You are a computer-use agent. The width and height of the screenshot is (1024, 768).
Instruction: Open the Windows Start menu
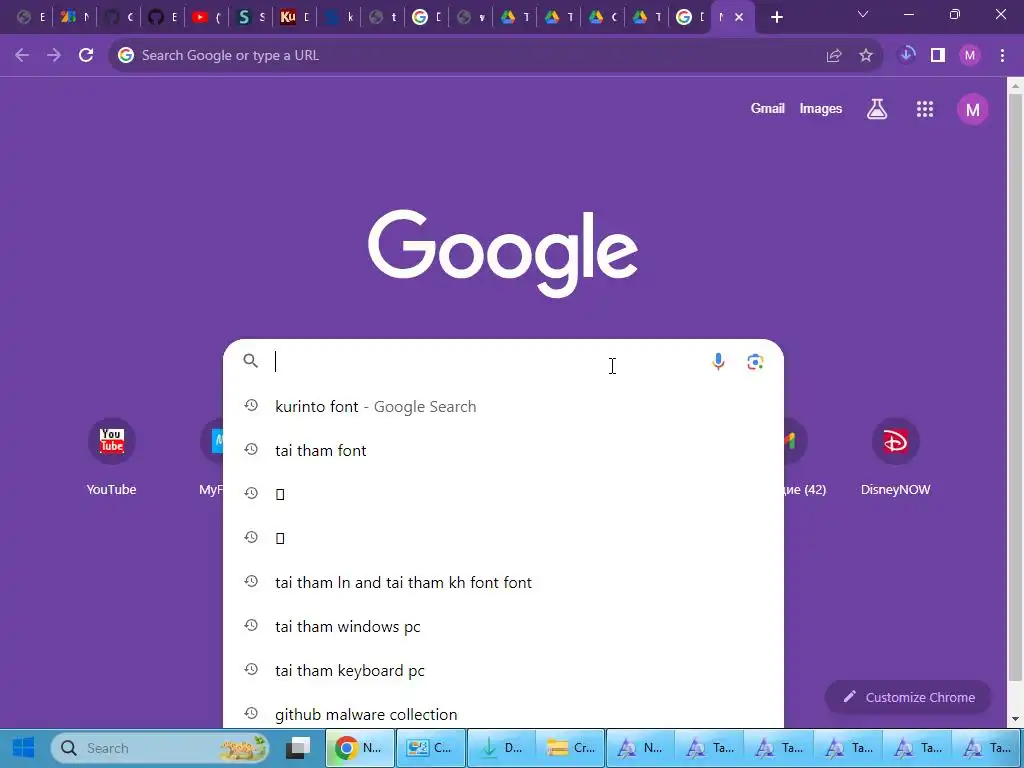(24, 748)
